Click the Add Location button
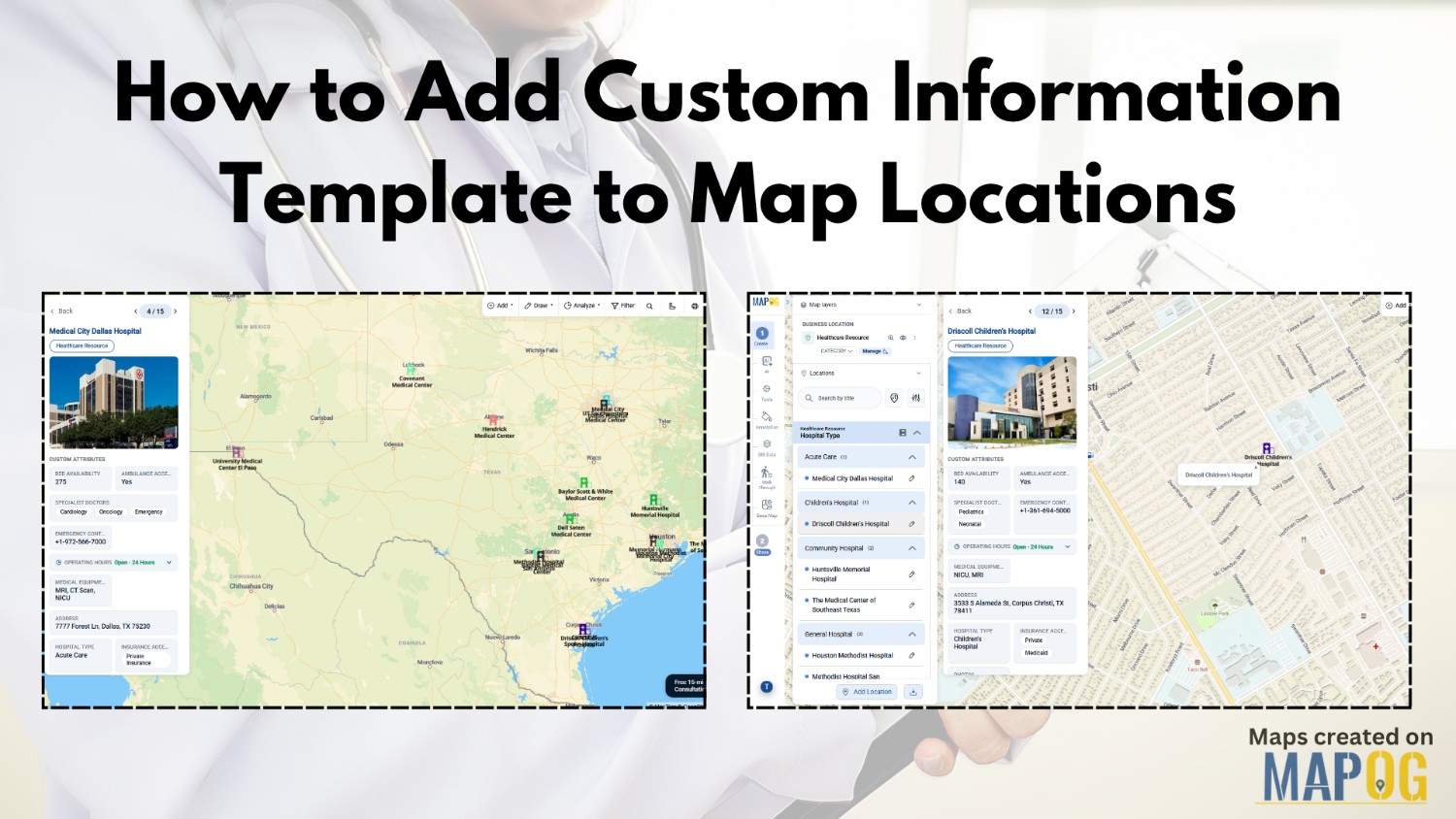Image resolution: width=1456 pixels, height=819 pixels. (x=867, y=692)
